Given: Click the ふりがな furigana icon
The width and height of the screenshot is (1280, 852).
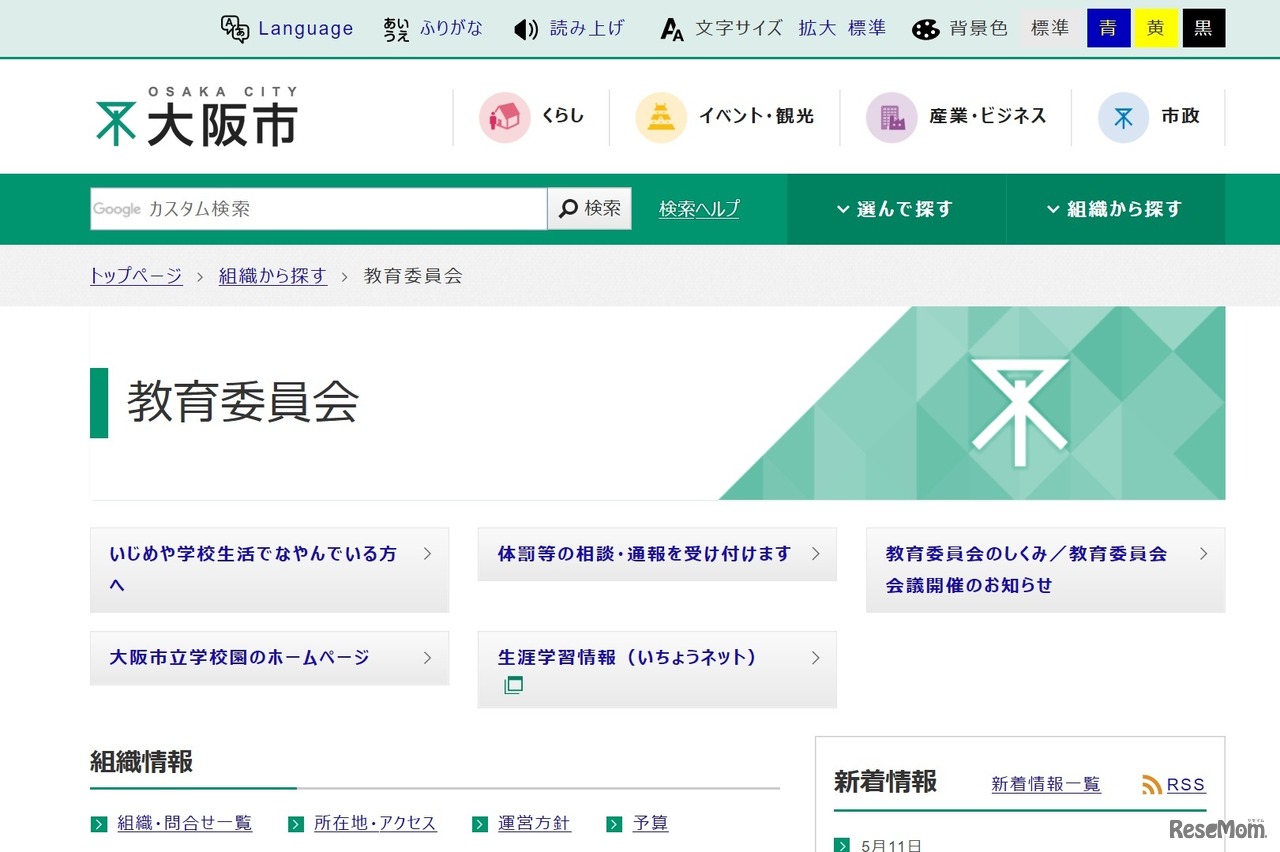Looking at the screenshot, I should 396,29.
